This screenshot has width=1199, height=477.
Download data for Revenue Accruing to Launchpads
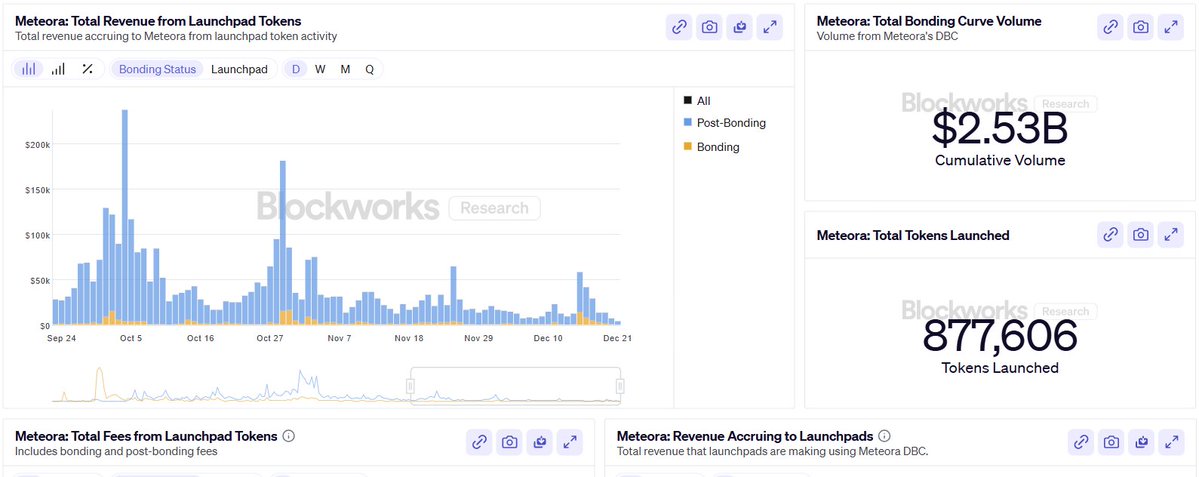click(x=1142, y=442)
